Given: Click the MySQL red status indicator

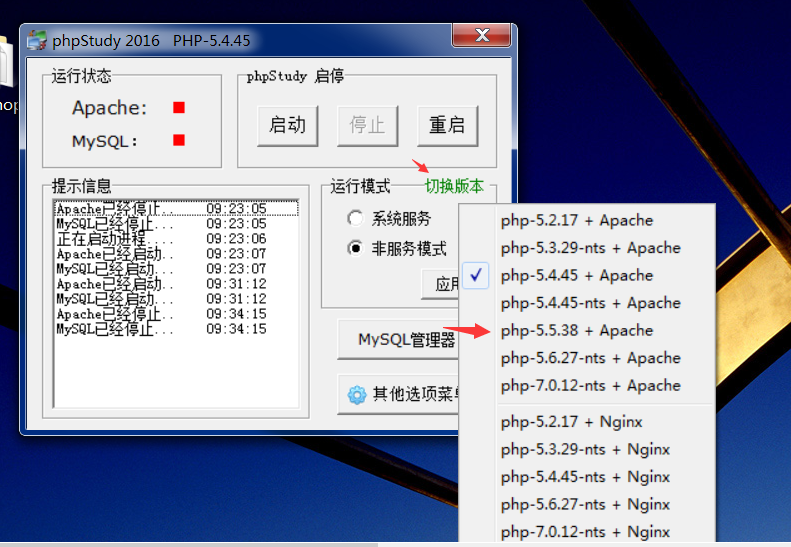Looking at the screenshot, I should coord(179,140).
